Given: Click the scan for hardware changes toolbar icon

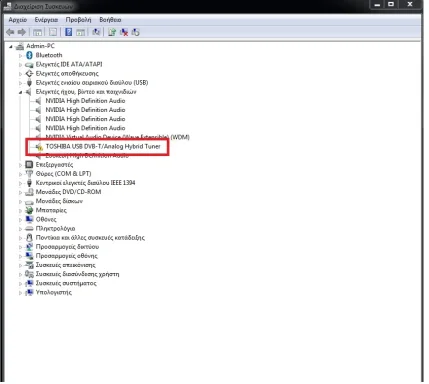Looking at the screenshot, I should click(x=96, y=32).
